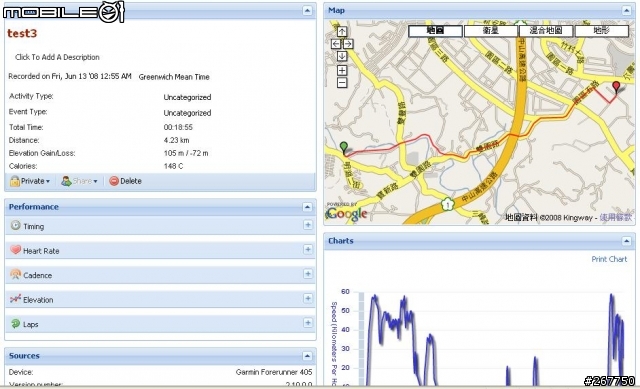Expand the Timing section
The width and height of the screenshot is (640, 389).
coord(308,225)
